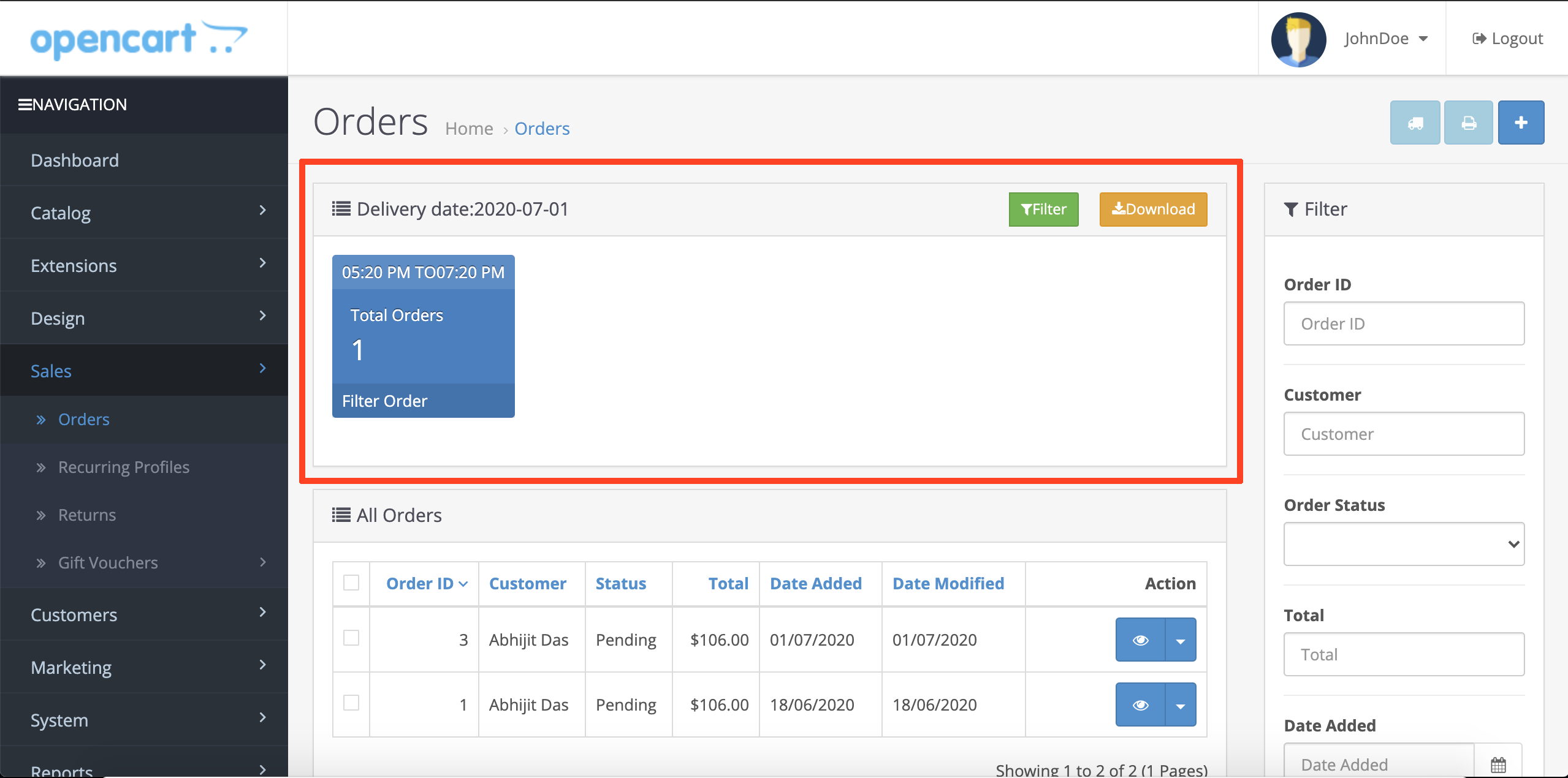Check the box for order 1
Screen dimensions: 1568x778
pos(351,703)
